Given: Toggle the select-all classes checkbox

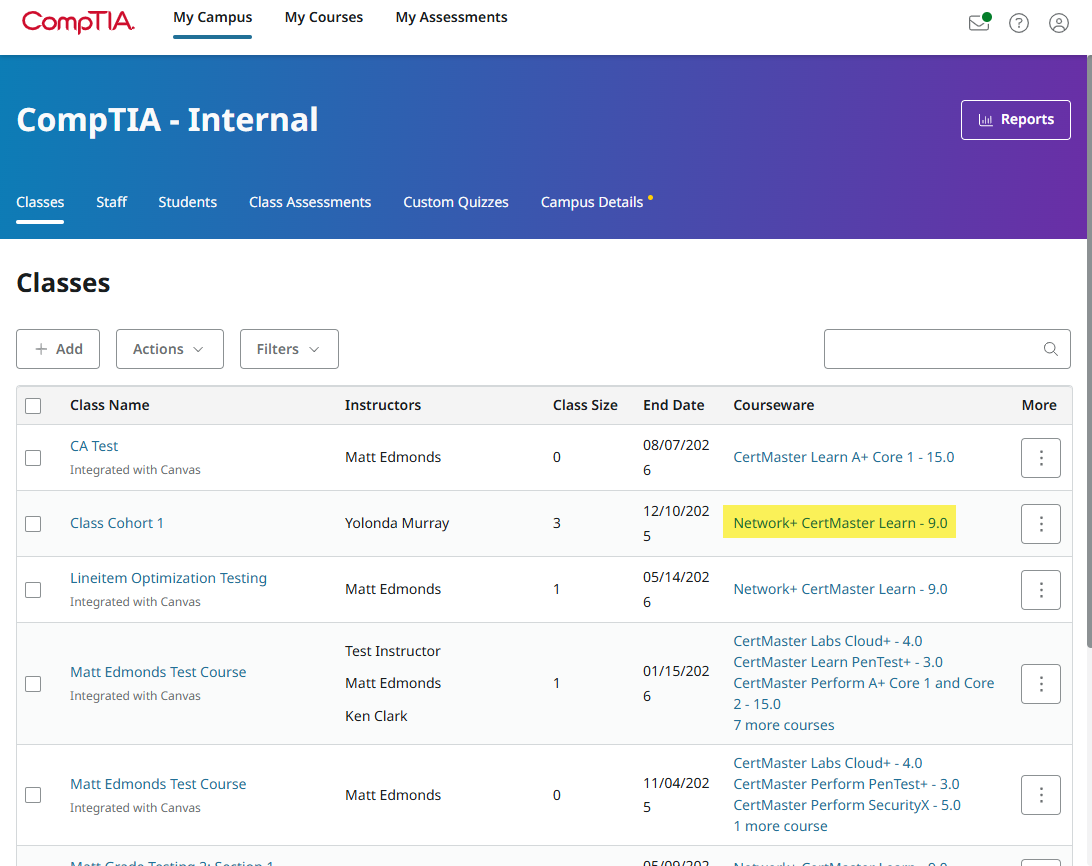Looking at the screenshot, I should 33,406.
